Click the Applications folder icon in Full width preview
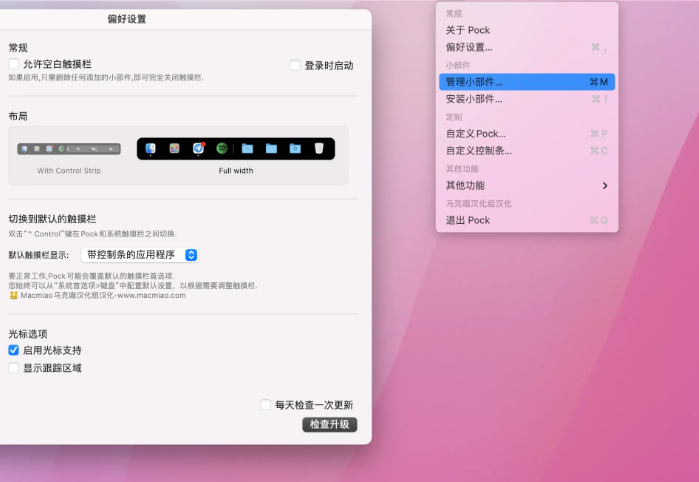The width and height of the screenshot is (699, 482). pyautogui.click(x=247, y=148)
